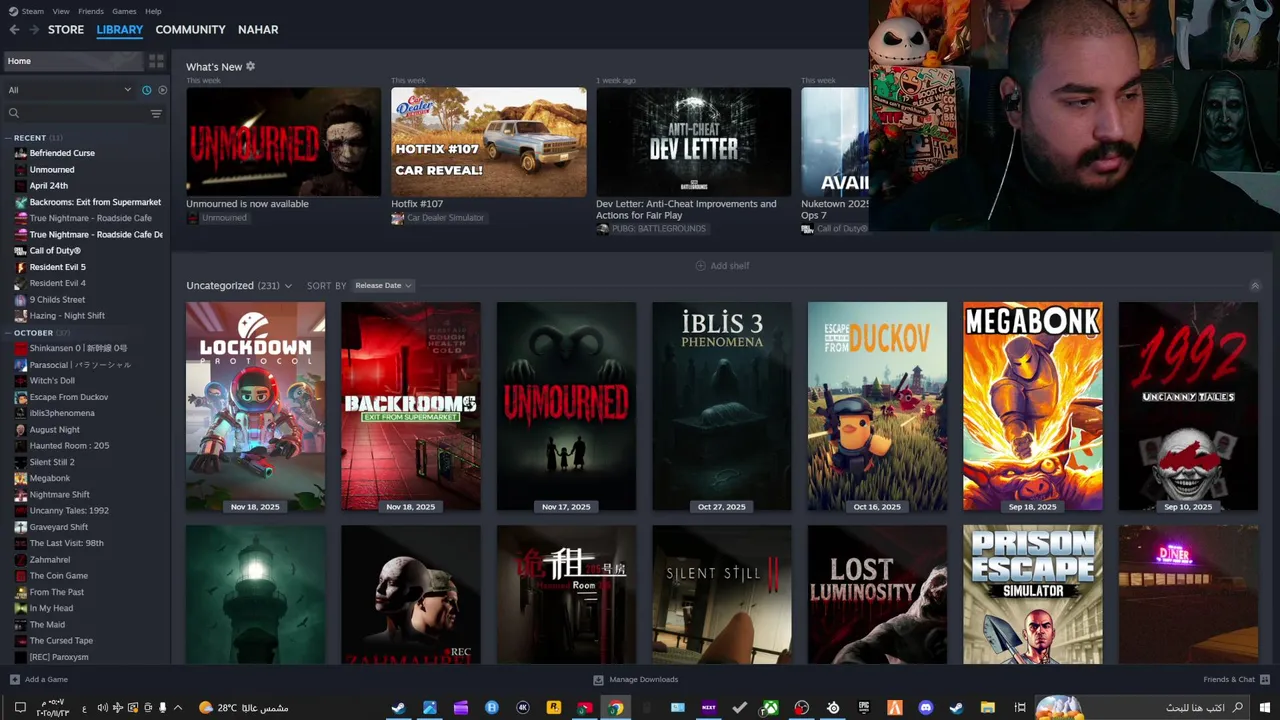
Task: Open the Discord taskbar icon
Action: (x=926, y=708)
